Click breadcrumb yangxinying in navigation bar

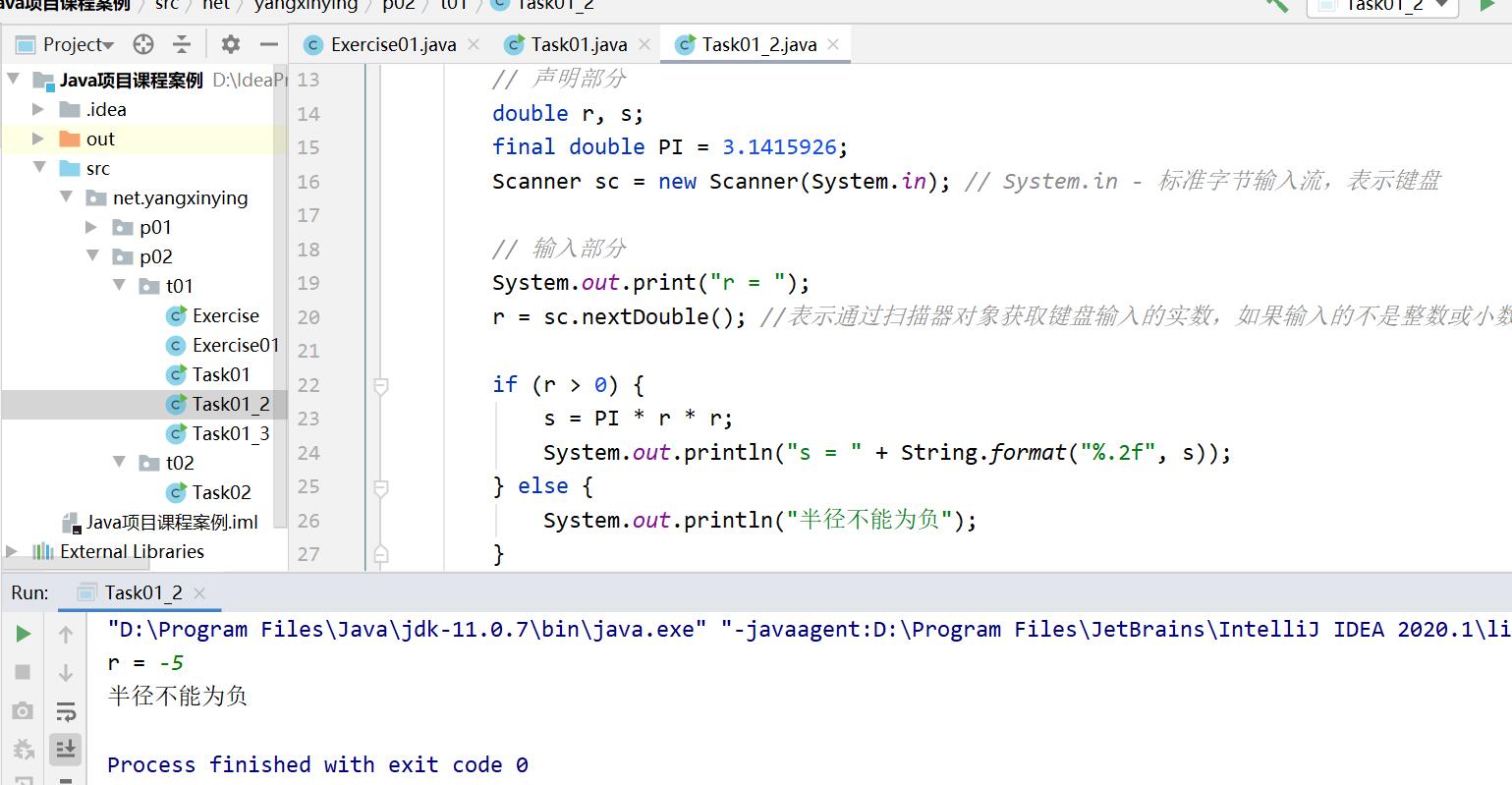[x=306, y=5]
